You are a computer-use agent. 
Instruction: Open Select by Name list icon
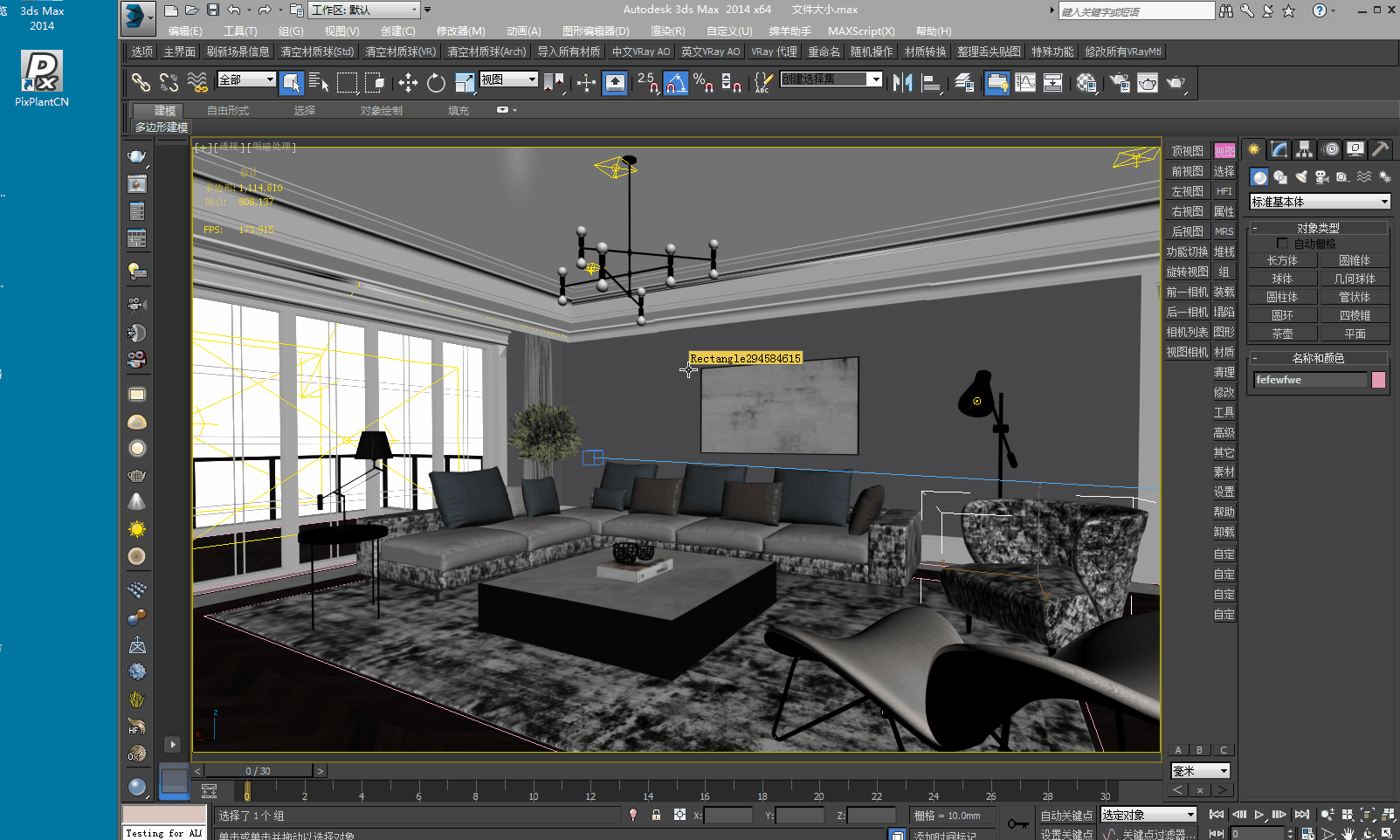319,82
